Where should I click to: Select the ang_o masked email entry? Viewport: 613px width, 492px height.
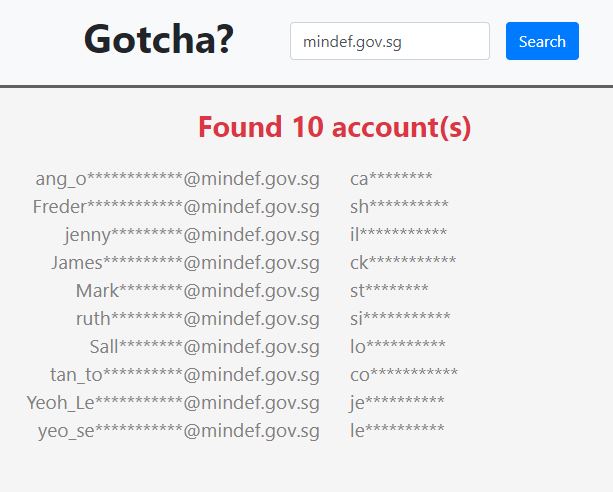click(x=177, y=179)
